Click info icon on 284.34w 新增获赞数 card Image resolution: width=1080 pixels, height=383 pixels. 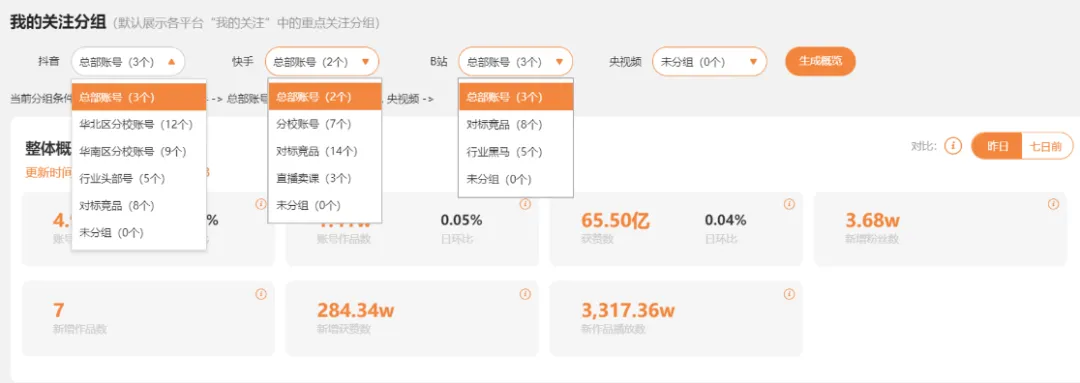coord(525,293)
